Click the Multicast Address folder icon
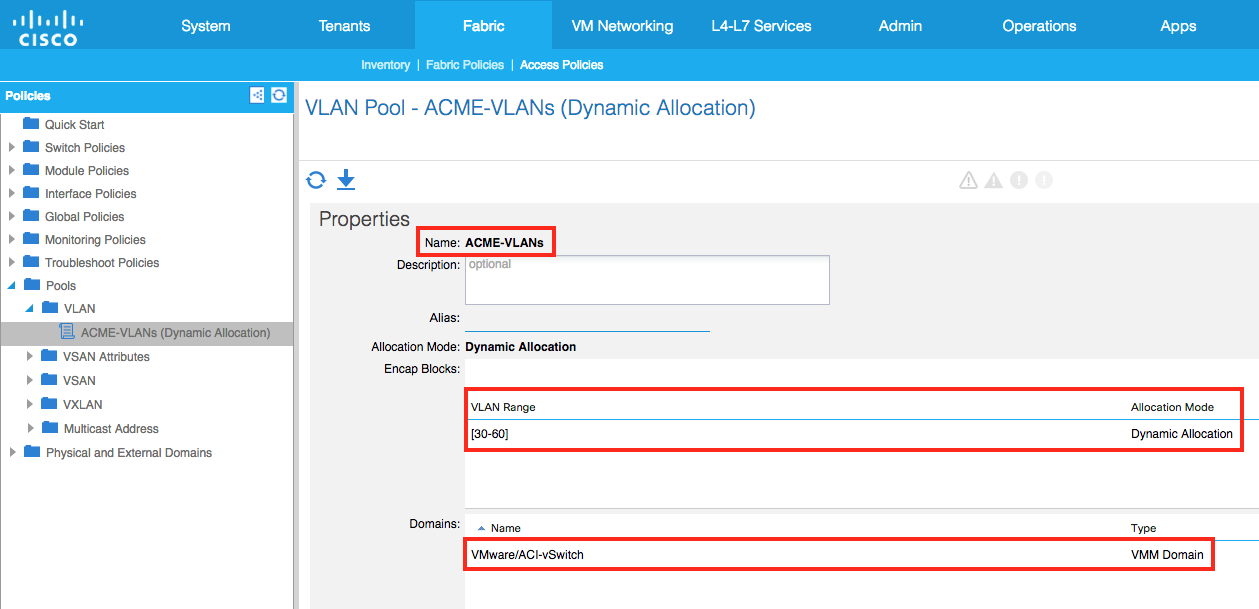Viewport: 1259px width, 609px height. tap(50, 428)
